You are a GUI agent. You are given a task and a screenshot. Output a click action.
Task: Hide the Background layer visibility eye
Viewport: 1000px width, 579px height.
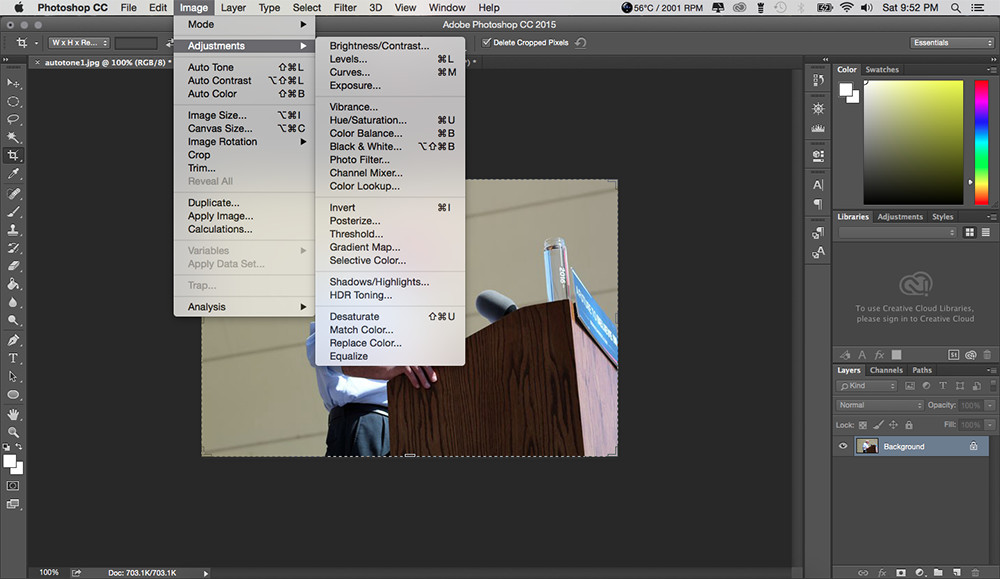tap(843, 446)
